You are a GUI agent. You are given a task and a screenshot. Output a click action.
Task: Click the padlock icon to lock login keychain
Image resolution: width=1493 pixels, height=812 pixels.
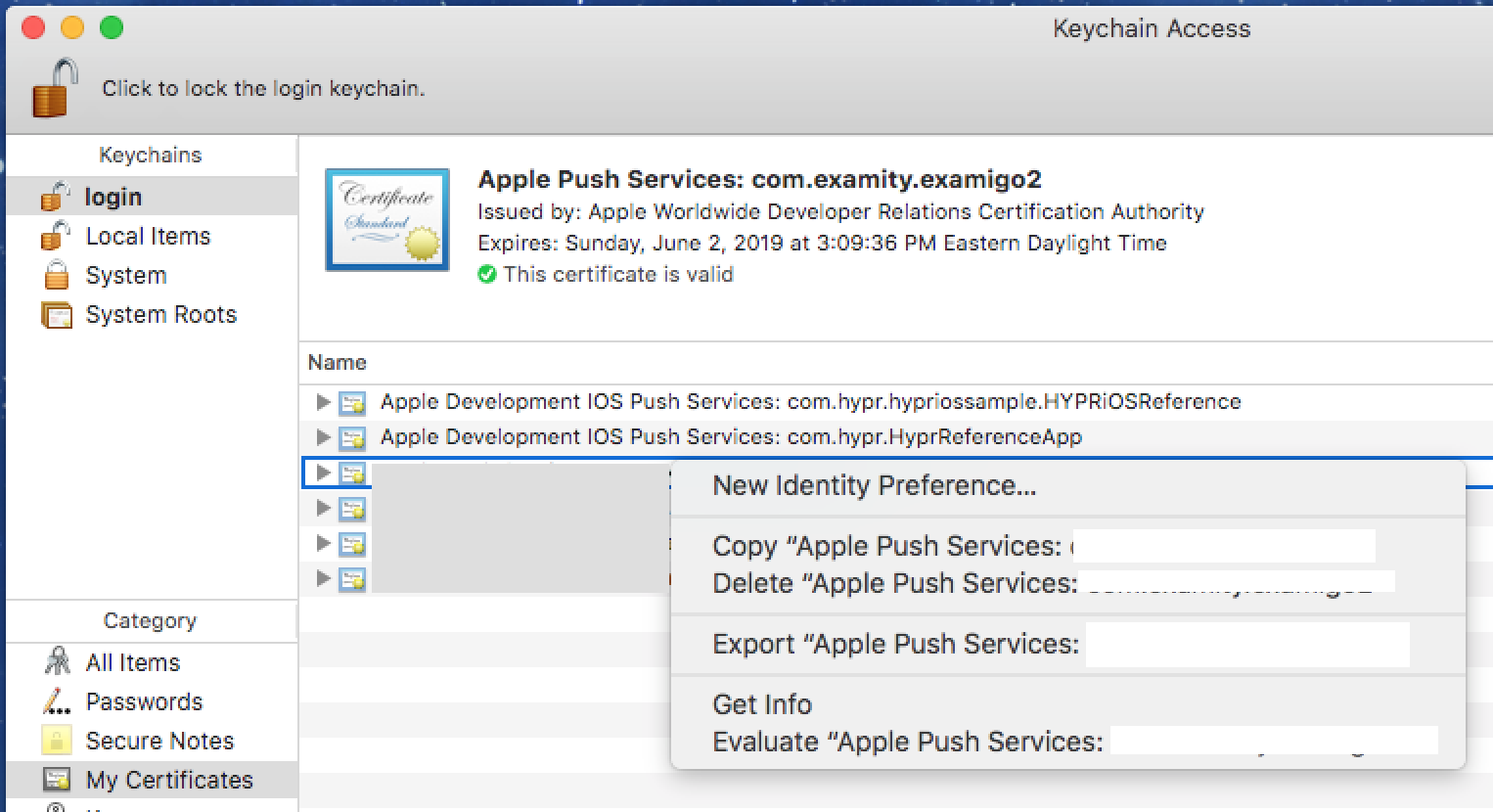[55, 87]
